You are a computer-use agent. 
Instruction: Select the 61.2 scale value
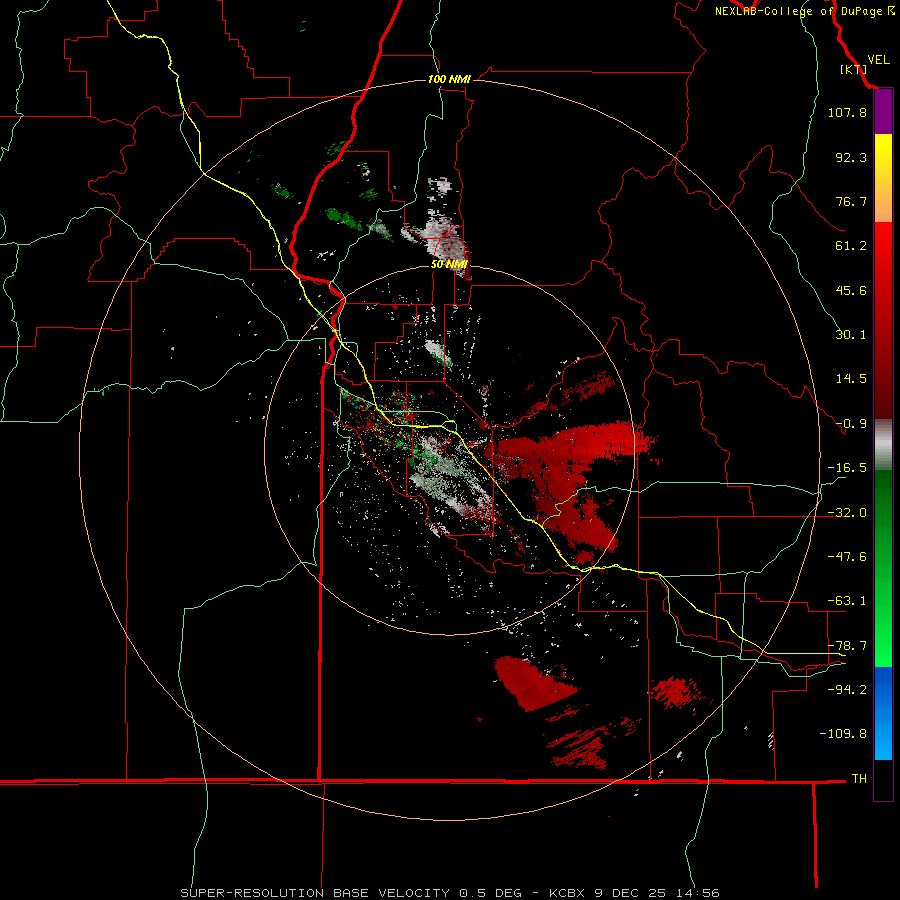pos(851,246)
